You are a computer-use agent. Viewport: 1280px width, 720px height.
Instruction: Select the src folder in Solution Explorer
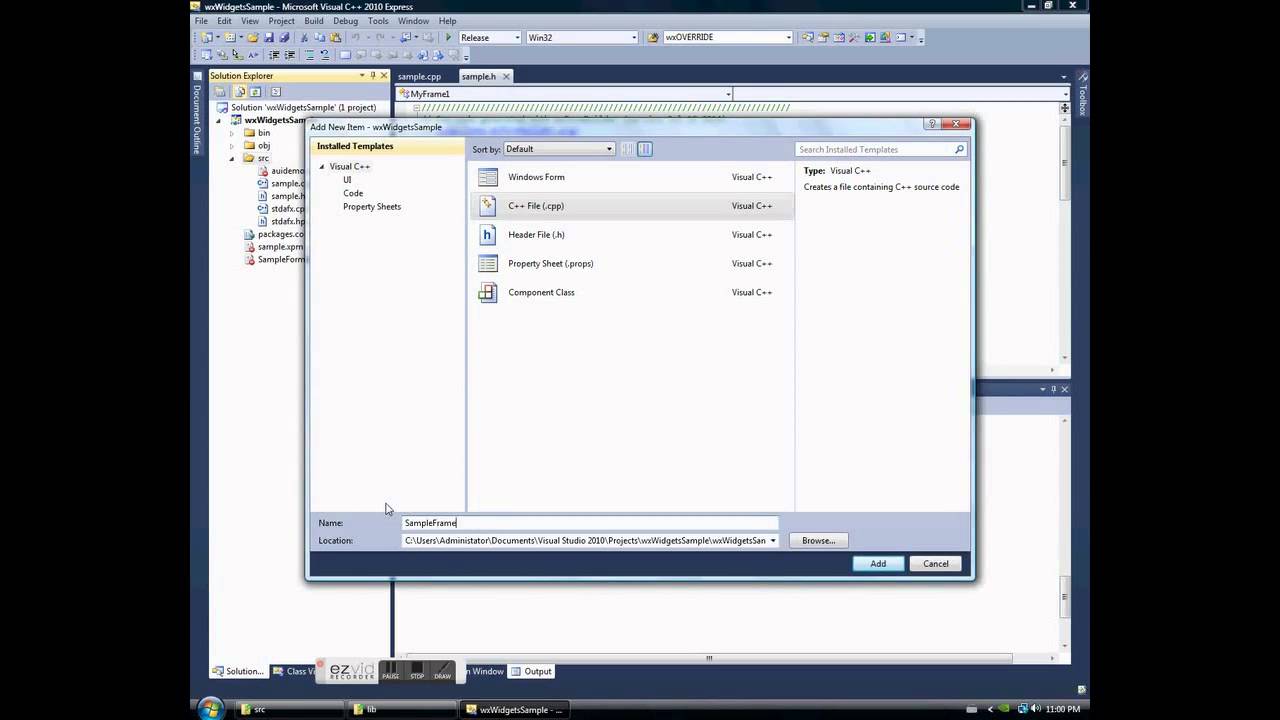263,158
